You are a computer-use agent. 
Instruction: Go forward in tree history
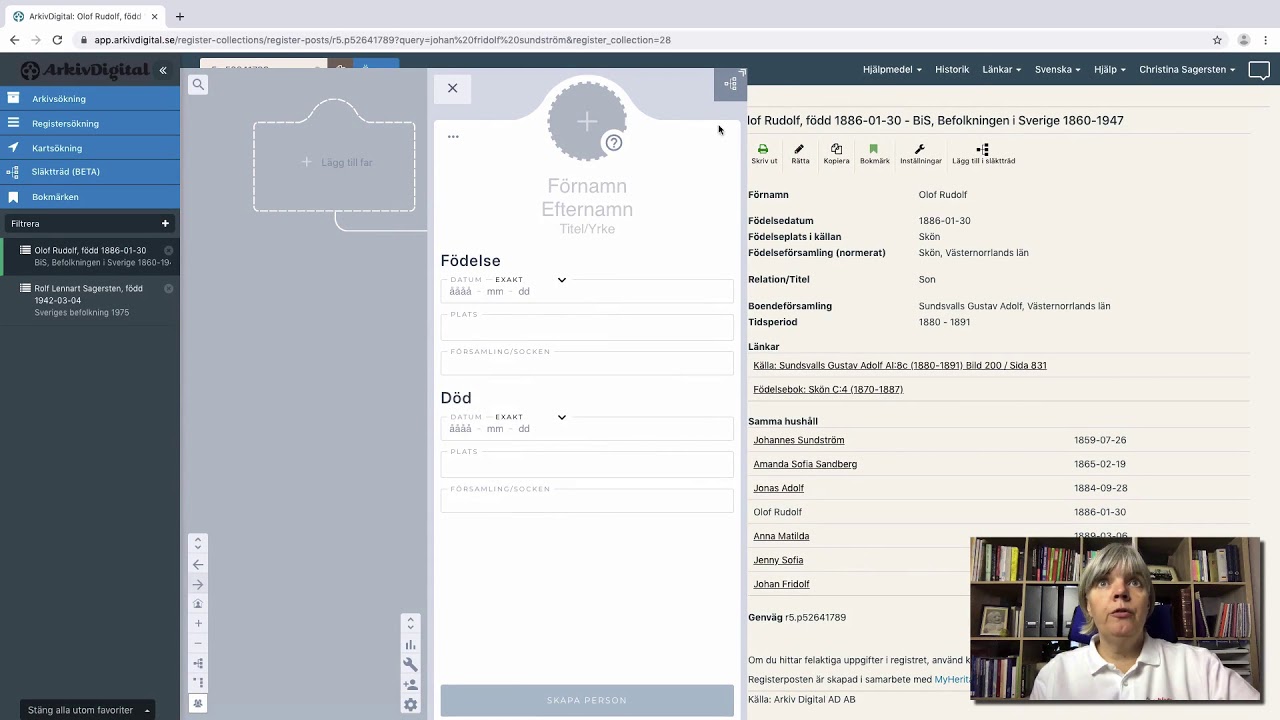(x=198, y=584)
